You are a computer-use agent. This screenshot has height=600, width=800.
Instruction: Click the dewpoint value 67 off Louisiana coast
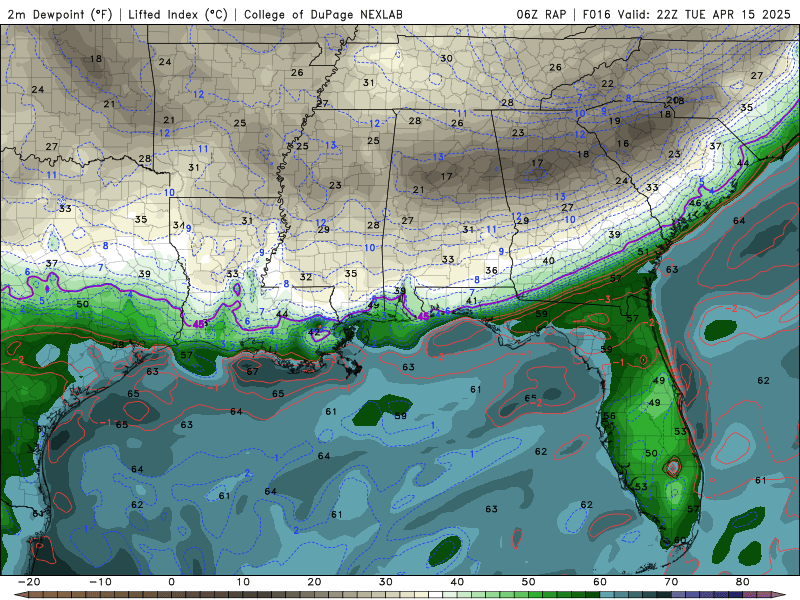[252, 371]
